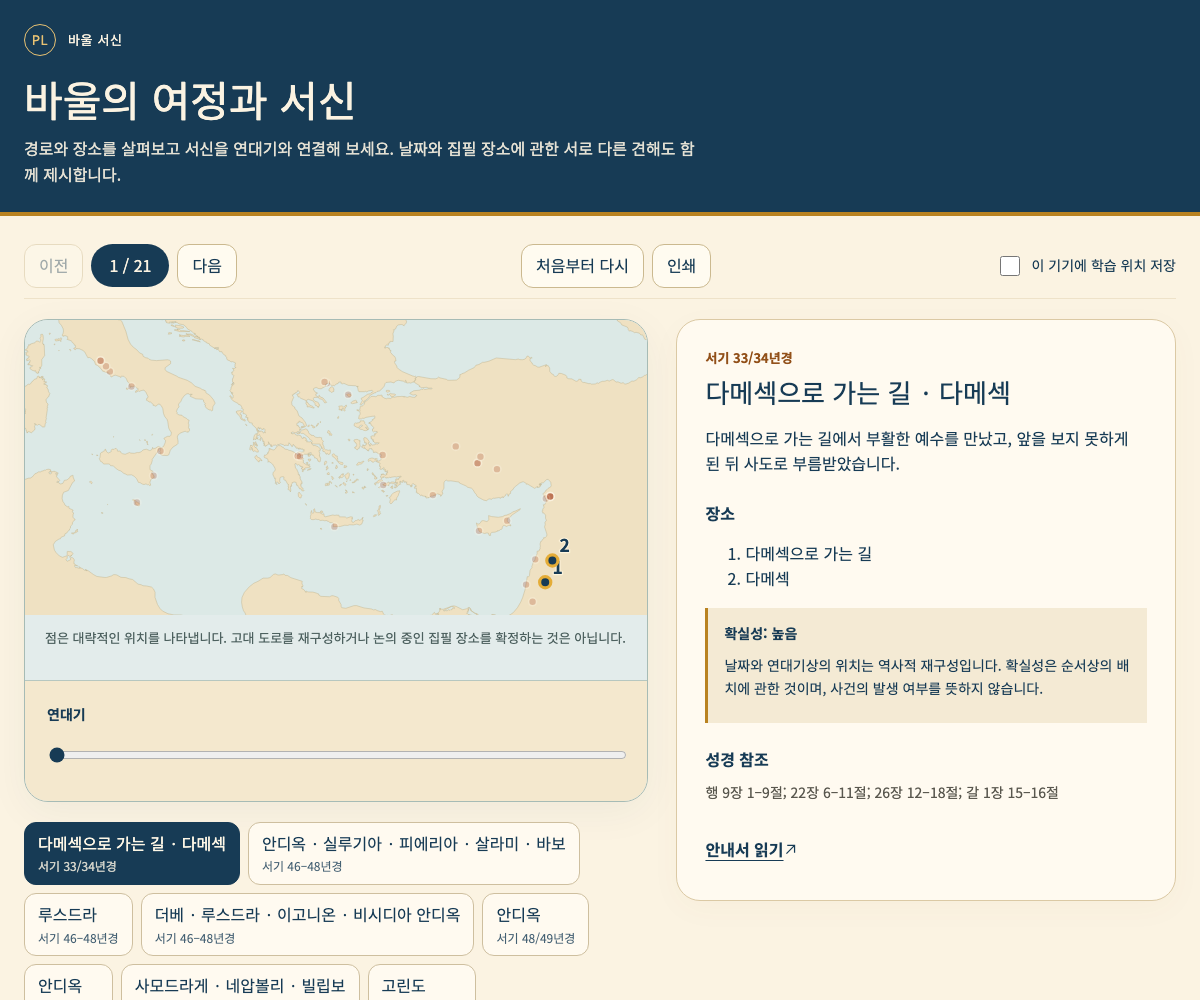This screenshot has width=1200, height=1000.
Task: Go to the next stop with 다음
Action: 207,266
